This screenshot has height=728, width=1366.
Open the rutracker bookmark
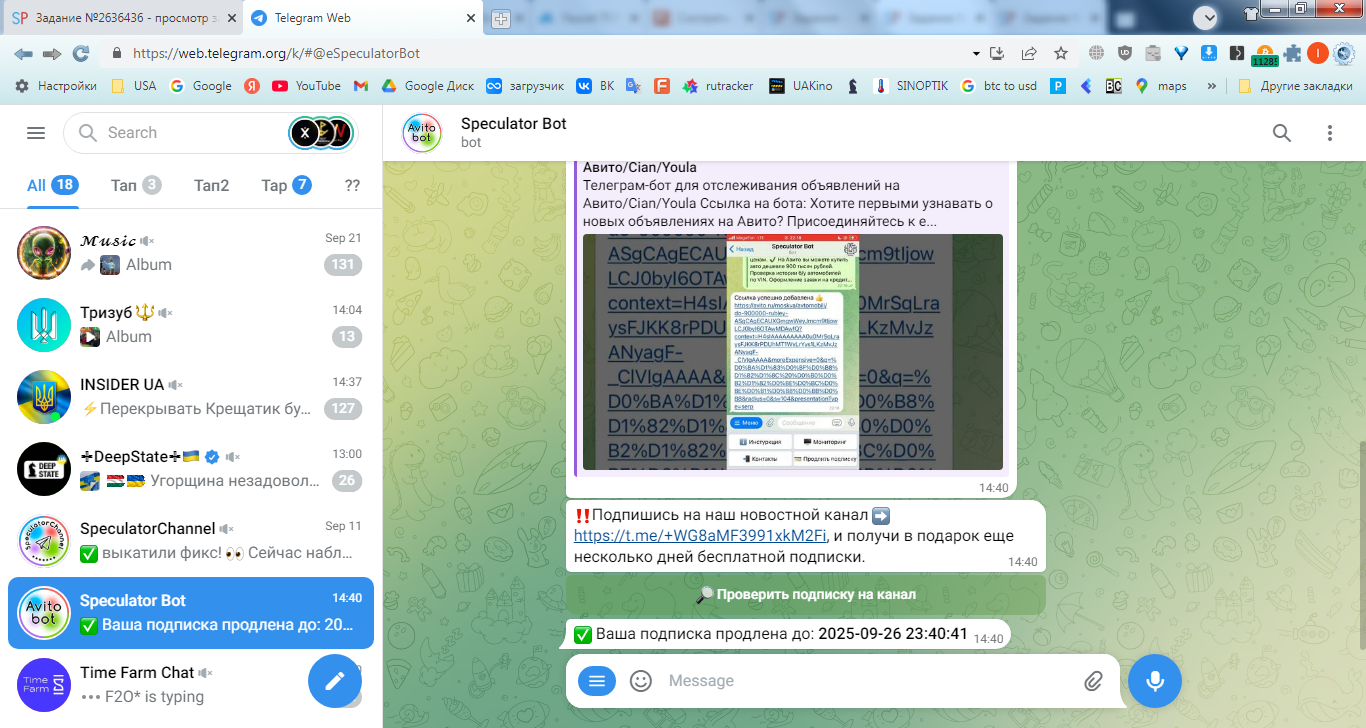tap(718, 86)
